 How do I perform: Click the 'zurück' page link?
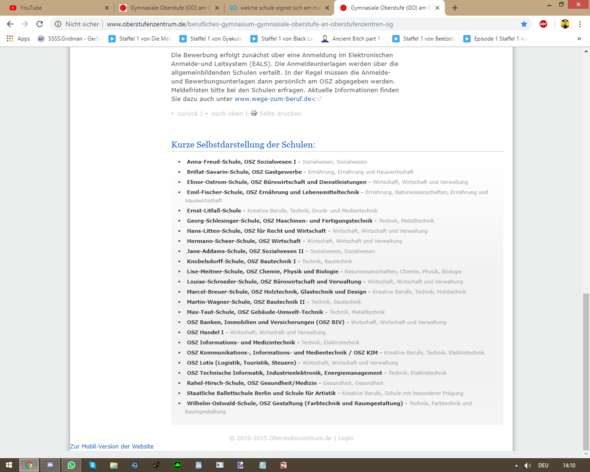point(187,114)
